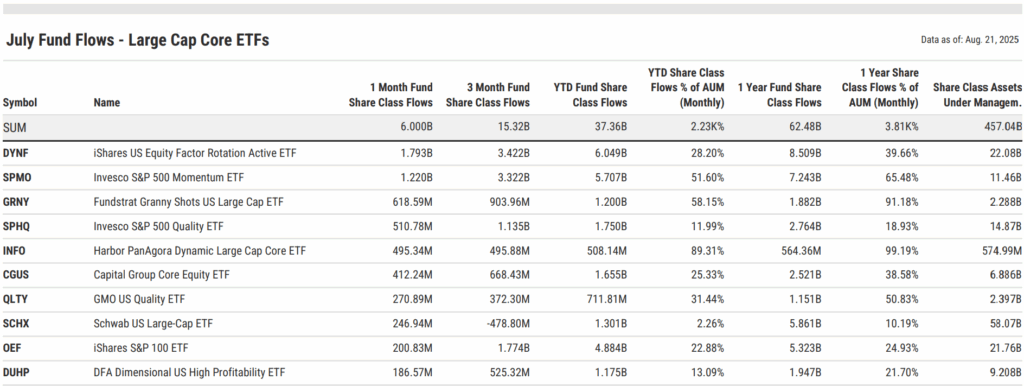Click the Name column header

(x=107, y=103)
